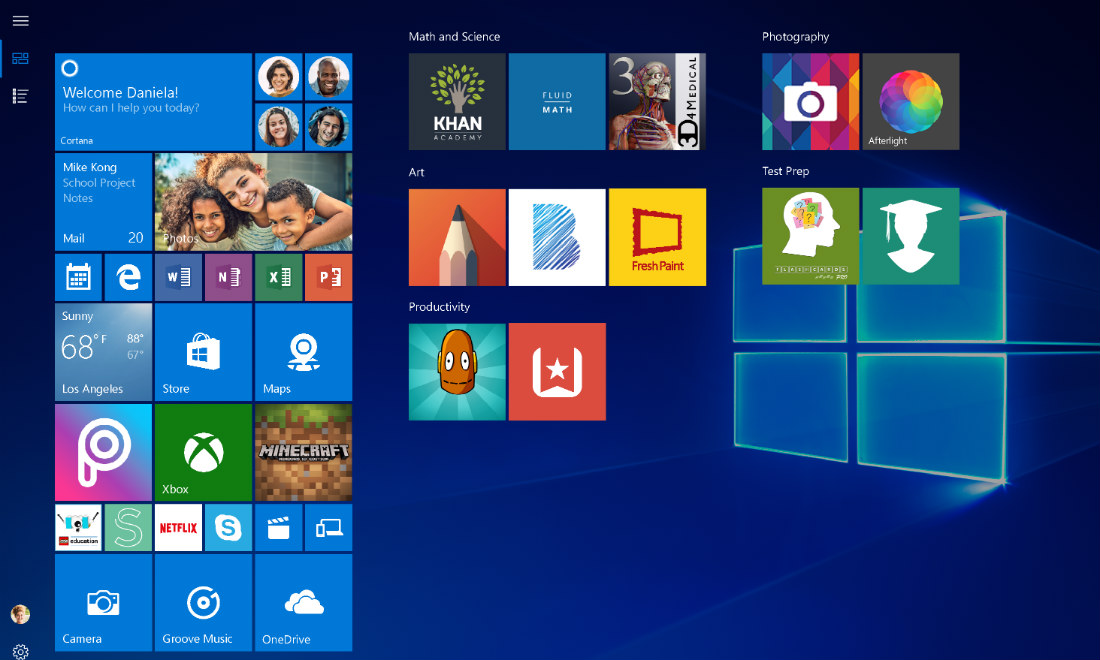Open Groove Music
1100x660 pixels.
(x=203, y=602)
